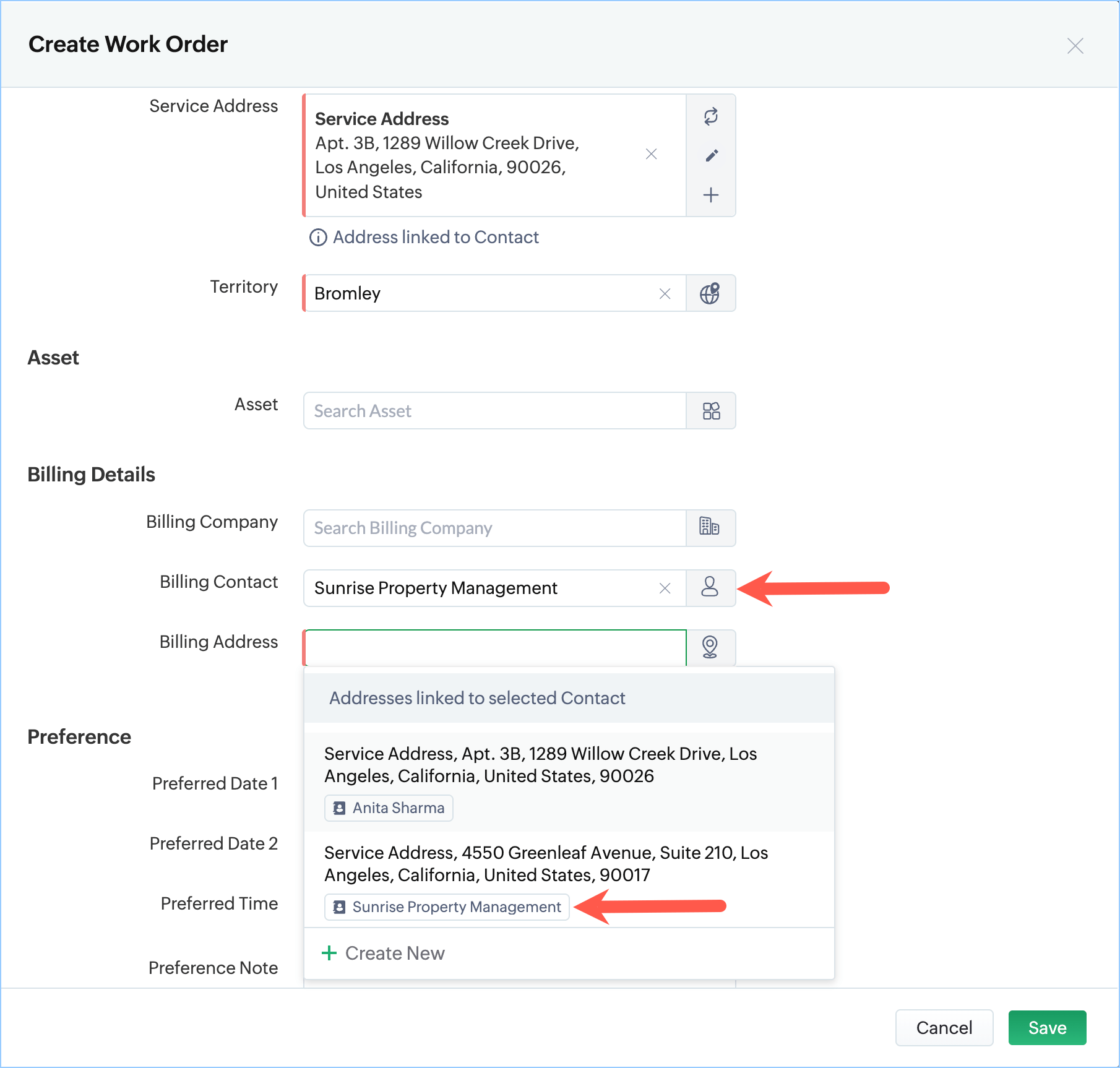Open the asset lookup grid icon

coord(711,411)
